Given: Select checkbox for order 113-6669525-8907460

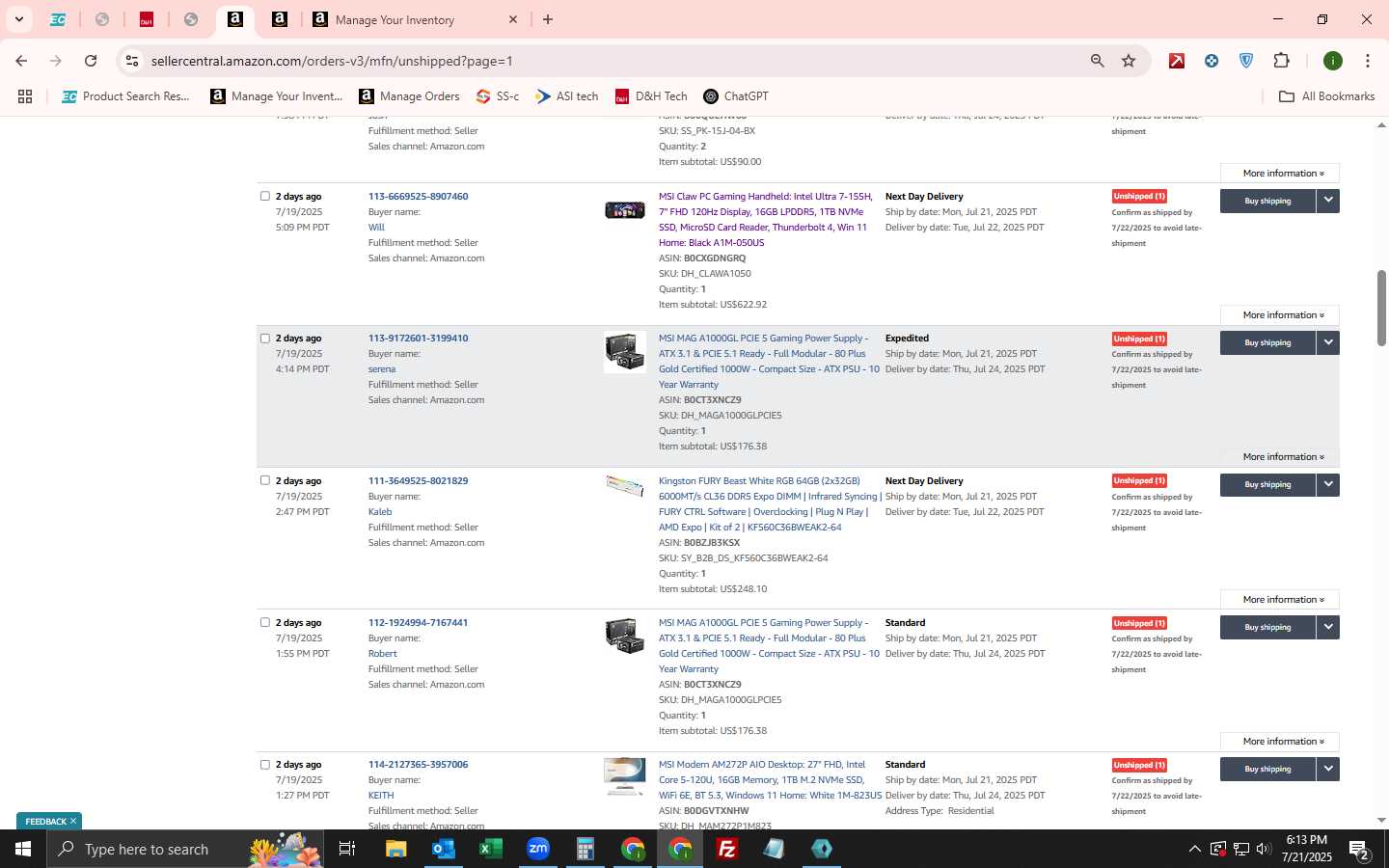Looking at the screenshot, I should tap(265, 196).
